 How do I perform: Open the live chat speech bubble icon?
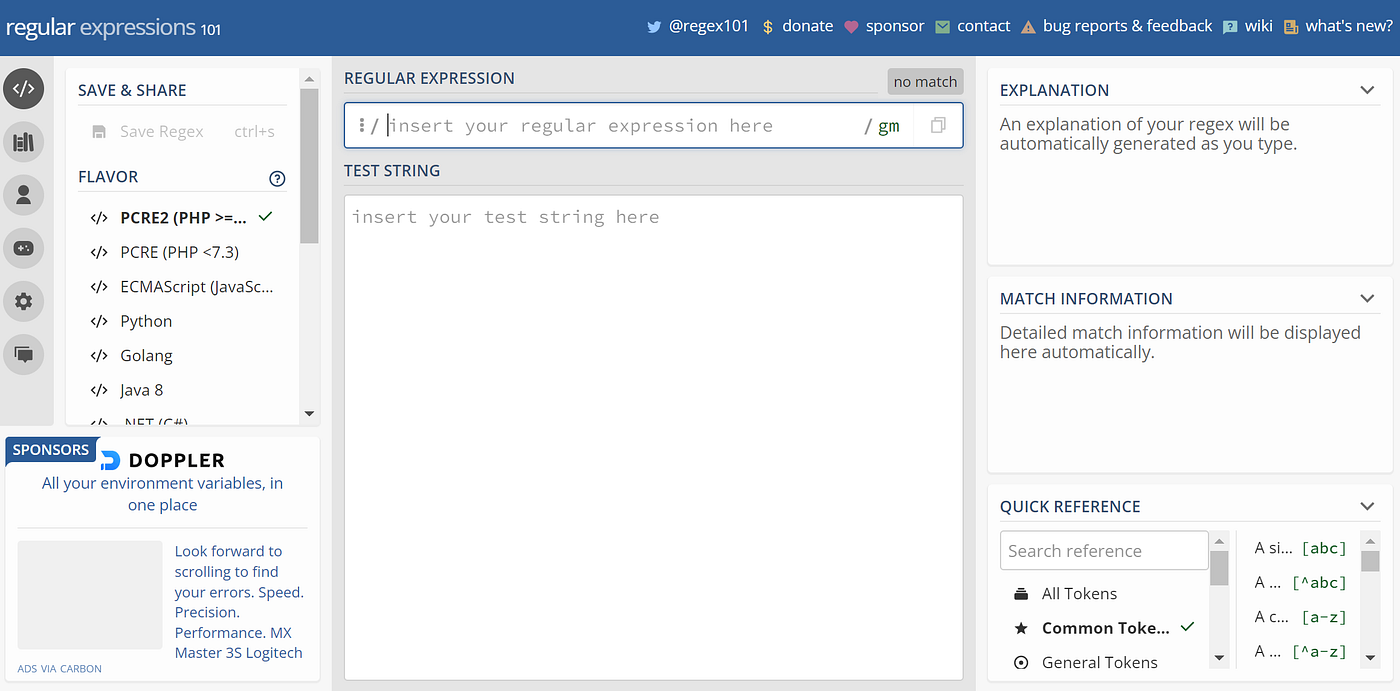pyautogui.click(x=24, y=354)
